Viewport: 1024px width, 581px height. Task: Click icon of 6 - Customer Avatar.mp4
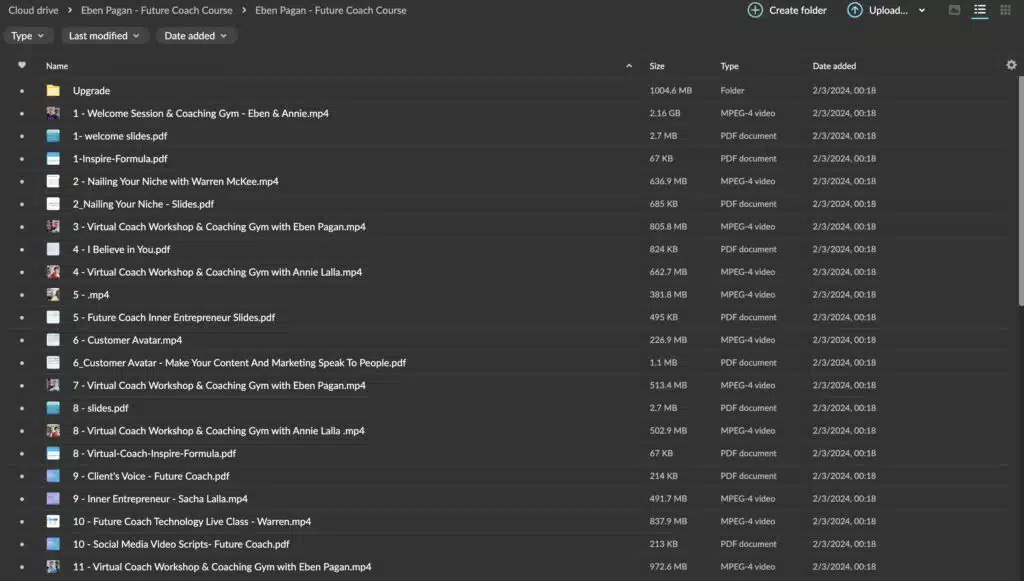pyautogui.click(x=53, y=340)
